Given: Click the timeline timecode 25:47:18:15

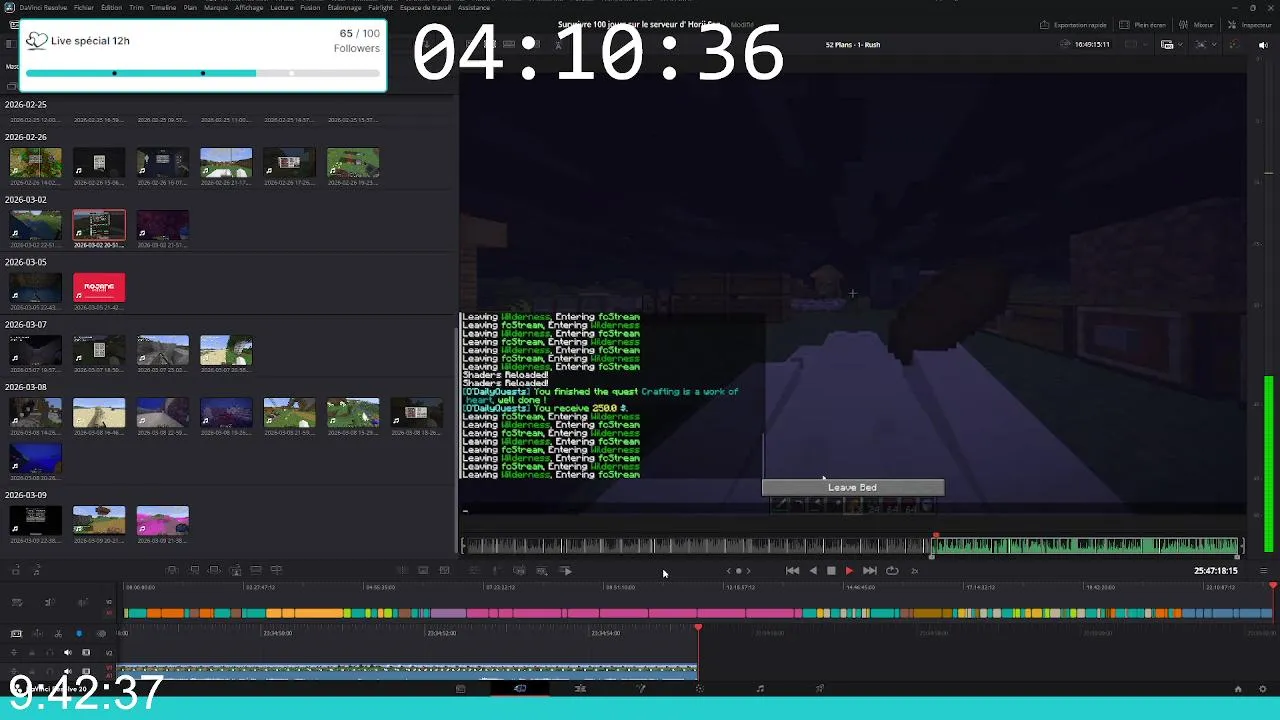Looking at the screenshot, I should 1216,571.
